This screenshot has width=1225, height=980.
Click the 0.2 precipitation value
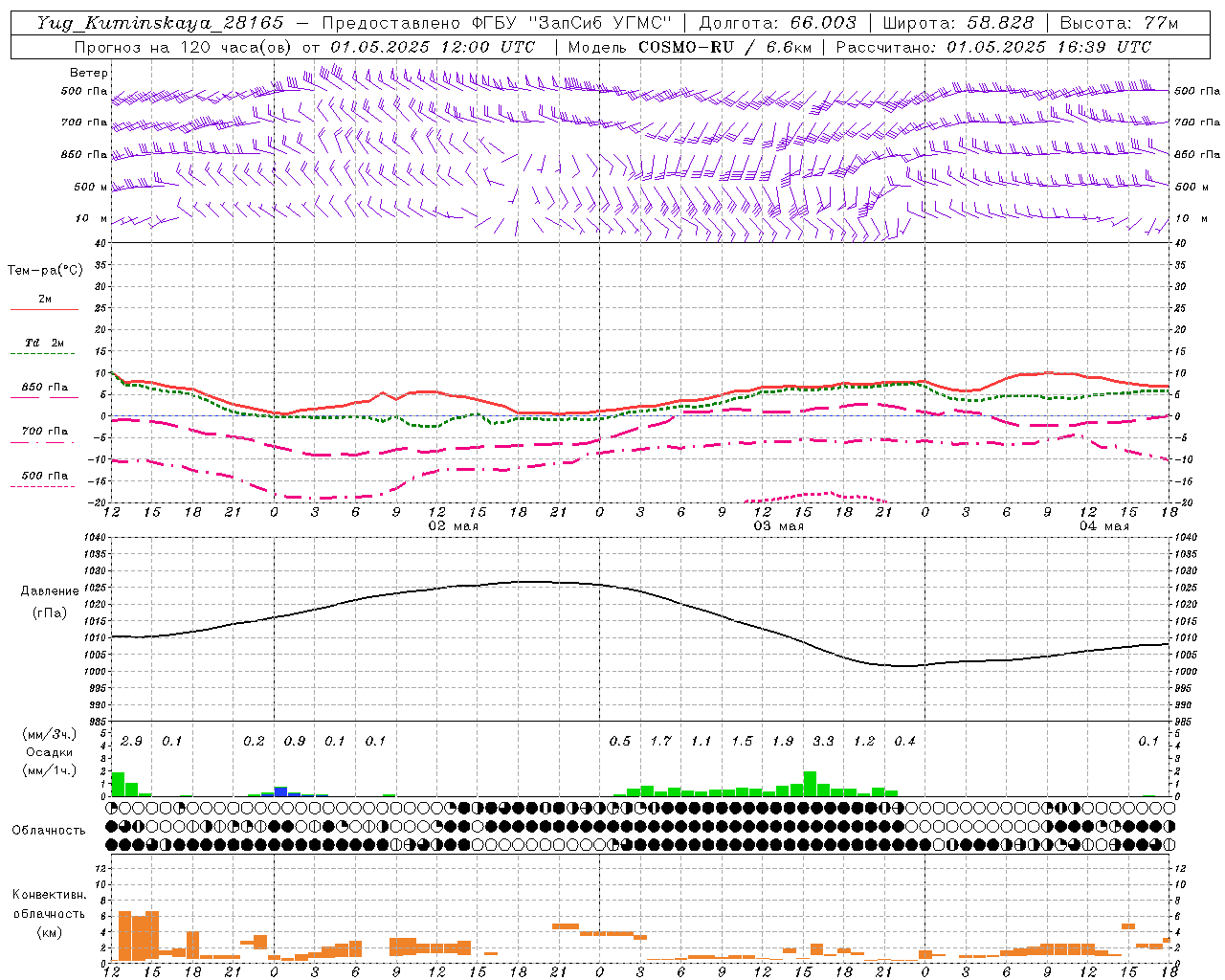click(254, 741)
